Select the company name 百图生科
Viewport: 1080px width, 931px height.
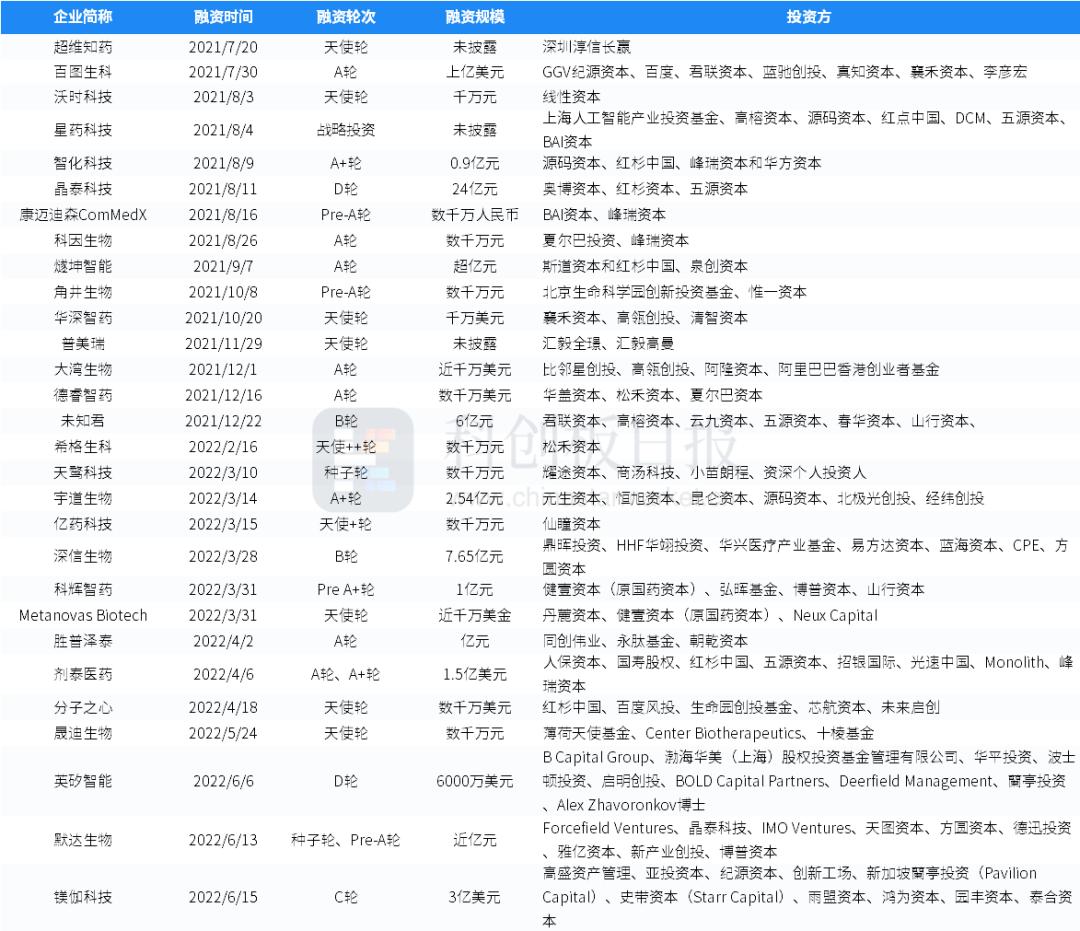click(x=83, y=72)
